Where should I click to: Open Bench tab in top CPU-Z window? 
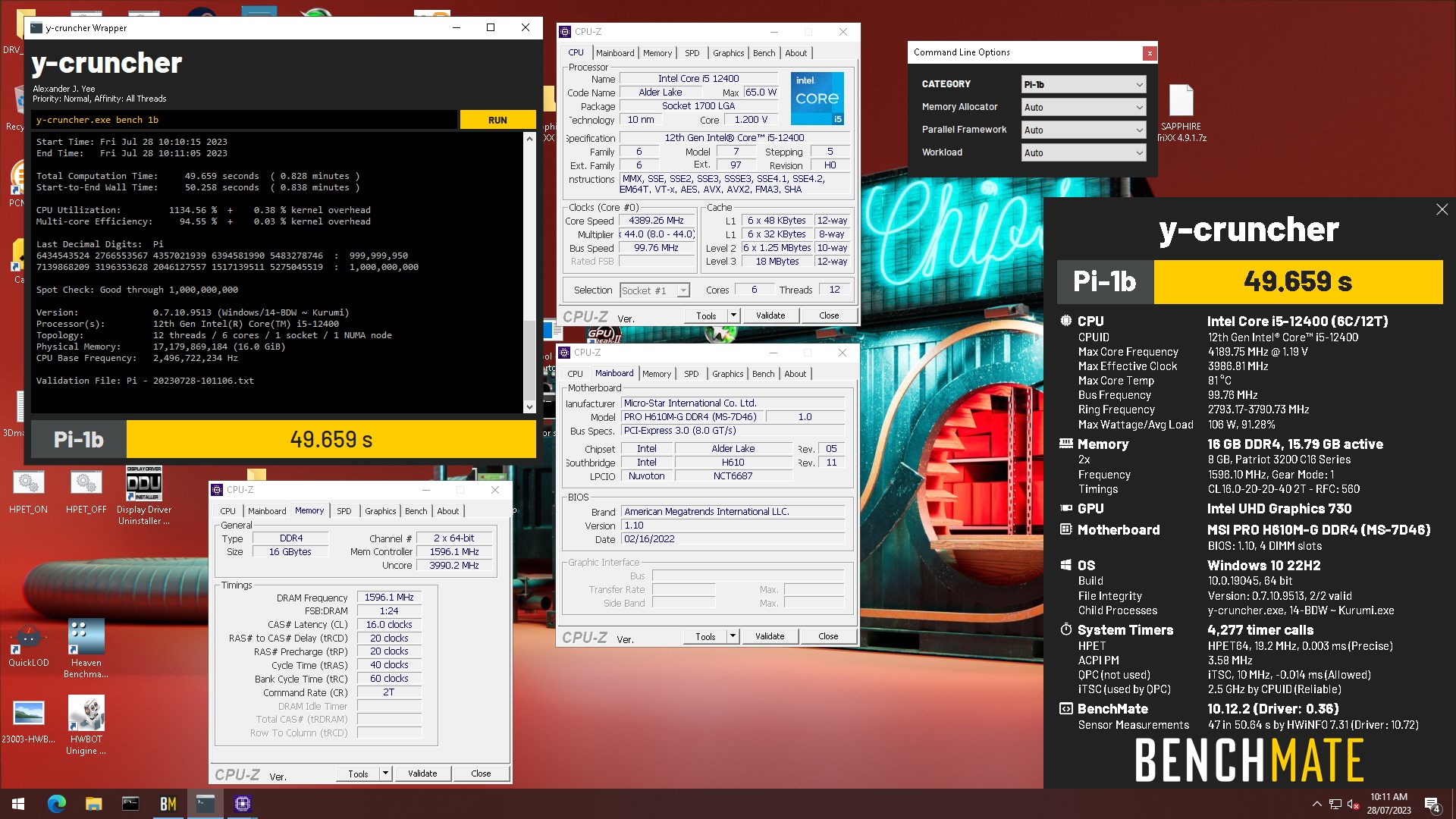point(764,53)
